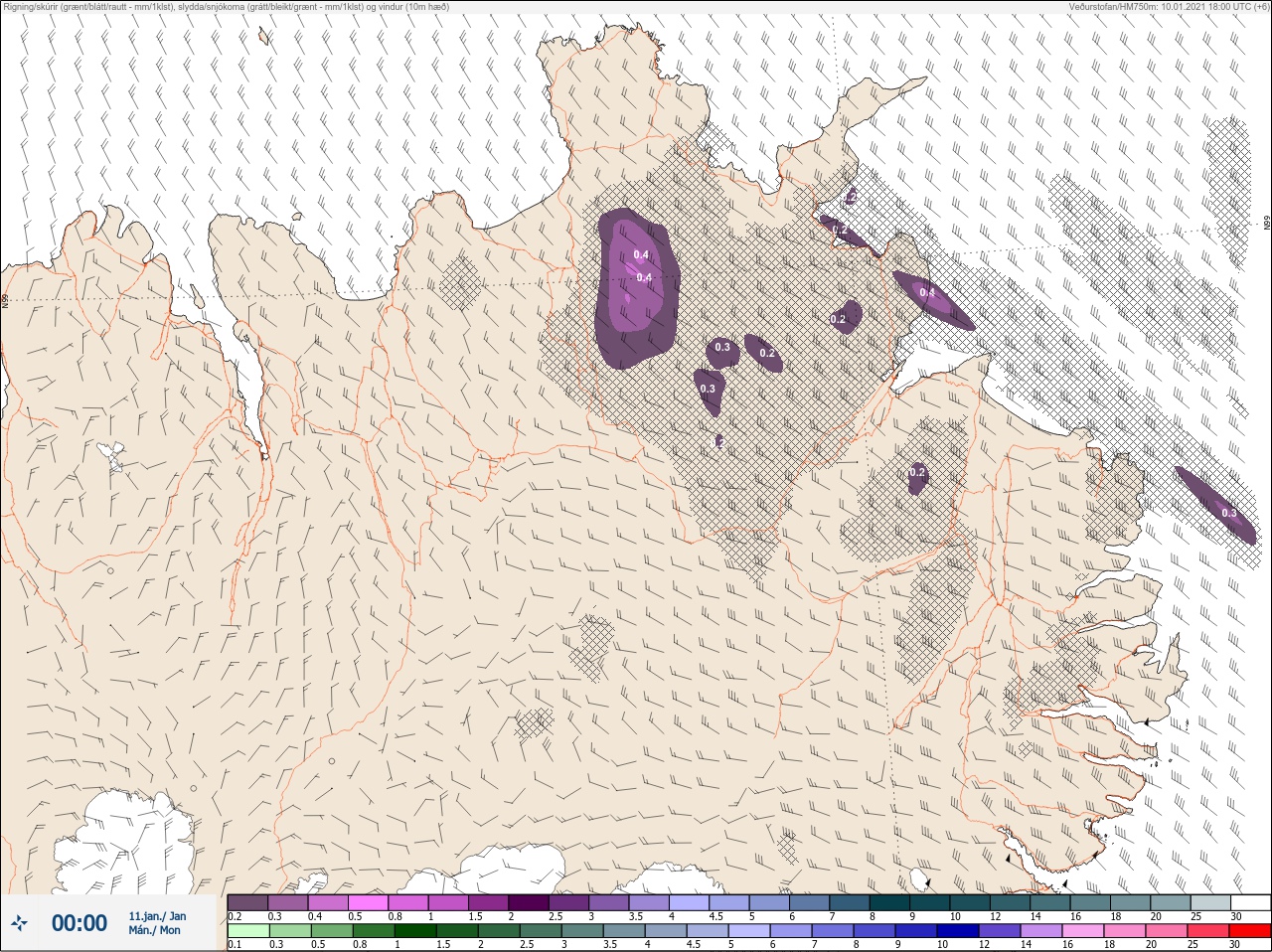Pick the 25 pale grey swatch in snow legend
This screenshot has width=1272, height=952.
1209,902
